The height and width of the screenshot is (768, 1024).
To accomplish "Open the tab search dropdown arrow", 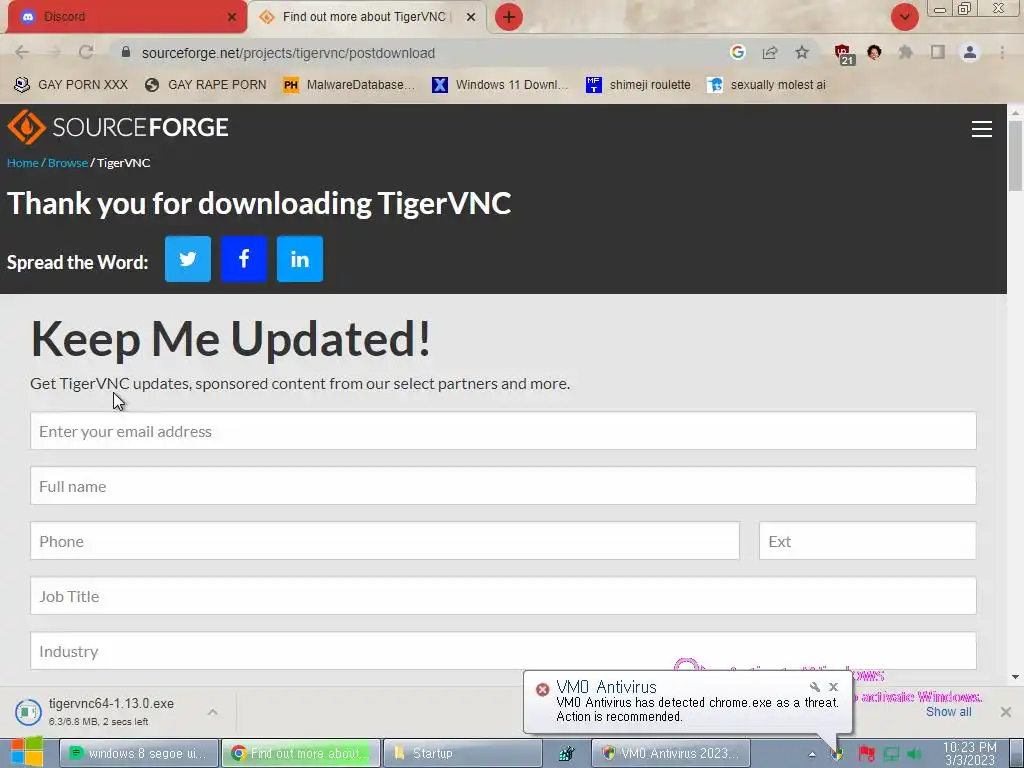I will pyautogui.click(x=904, y=17).
